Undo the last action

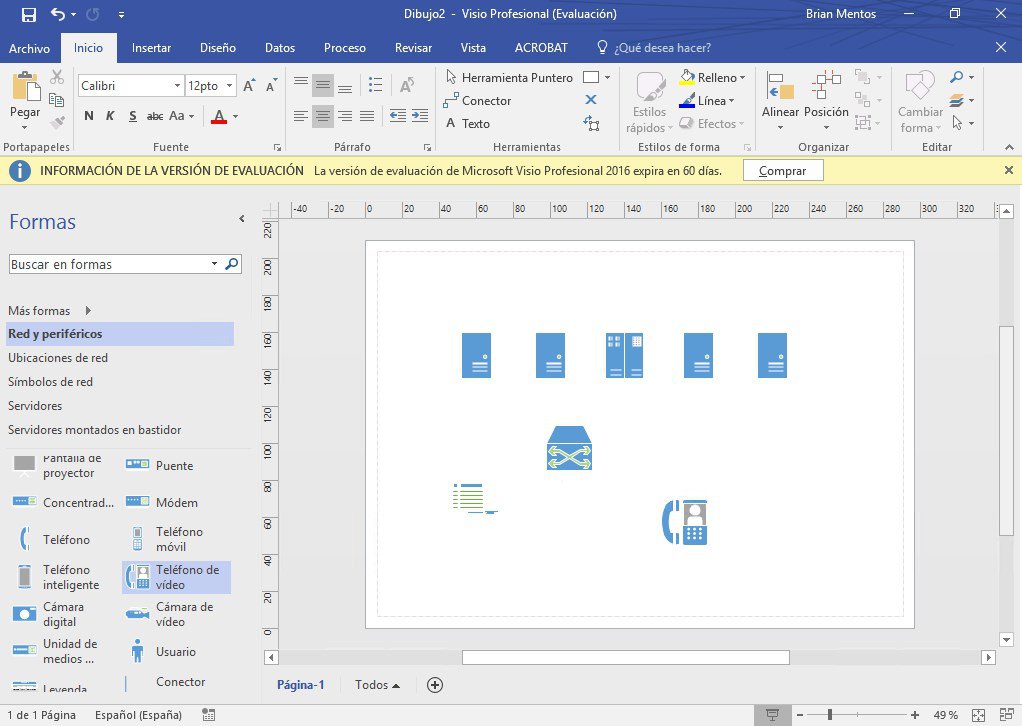point(58,14)
